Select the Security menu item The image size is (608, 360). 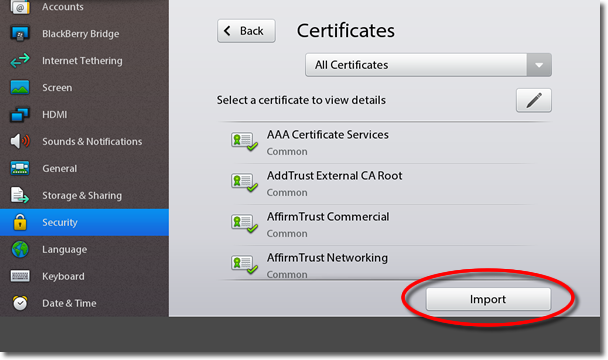[x=84, y=222]
